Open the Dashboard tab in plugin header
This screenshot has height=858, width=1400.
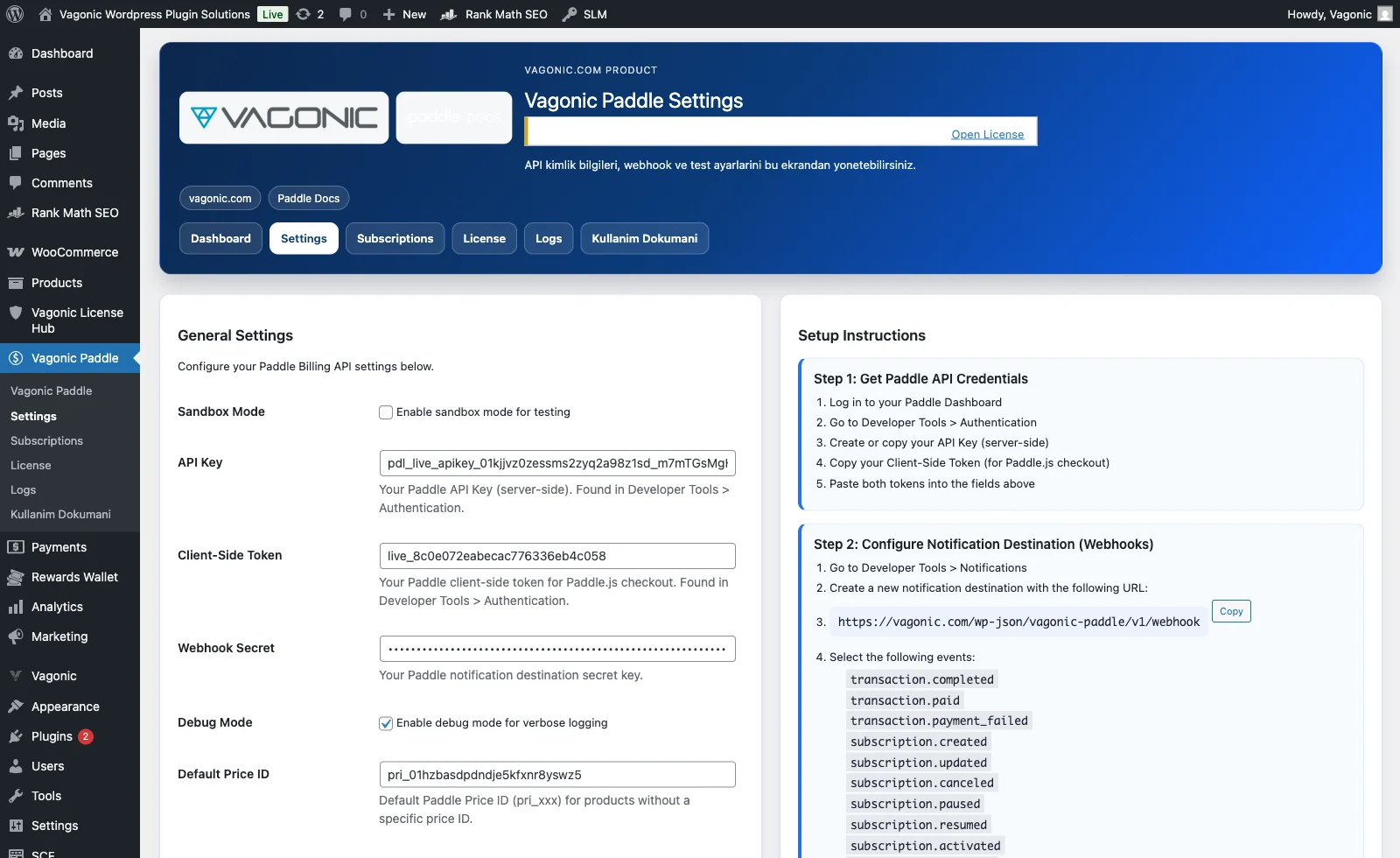pyautogui.click(x=220, y=238)
